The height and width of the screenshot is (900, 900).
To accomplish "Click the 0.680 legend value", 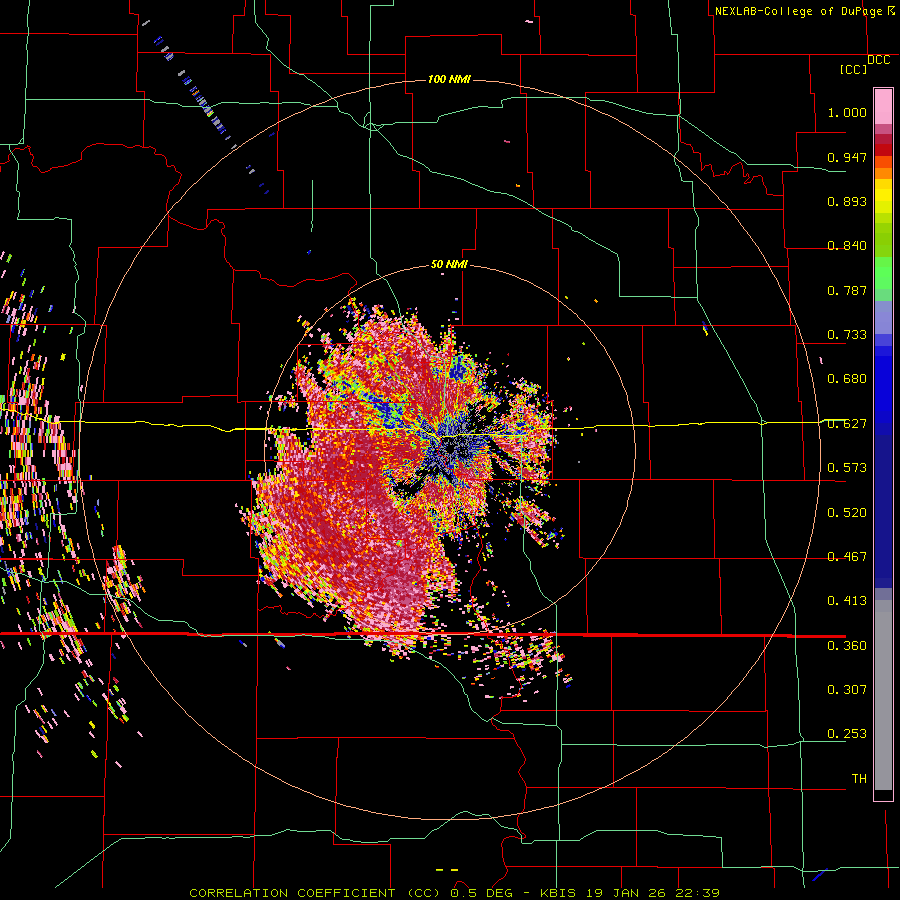I will tap(847, 379).
